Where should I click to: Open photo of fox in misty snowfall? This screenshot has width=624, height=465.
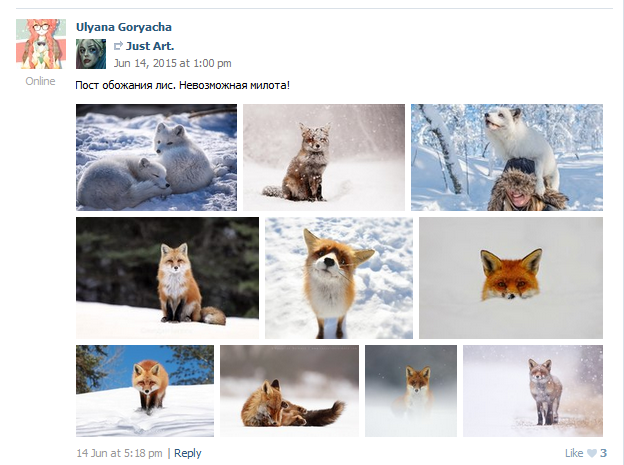410,390
